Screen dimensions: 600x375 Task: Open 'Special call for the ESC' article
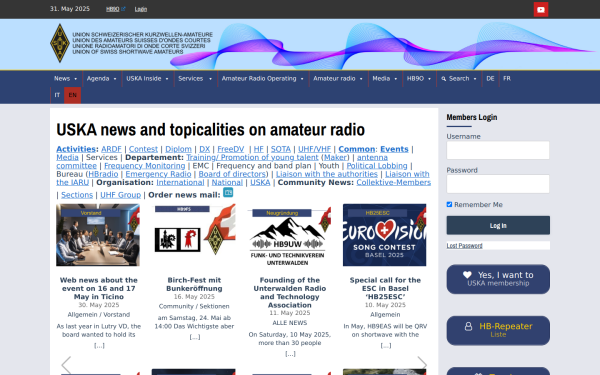click(x=385, y=289)
